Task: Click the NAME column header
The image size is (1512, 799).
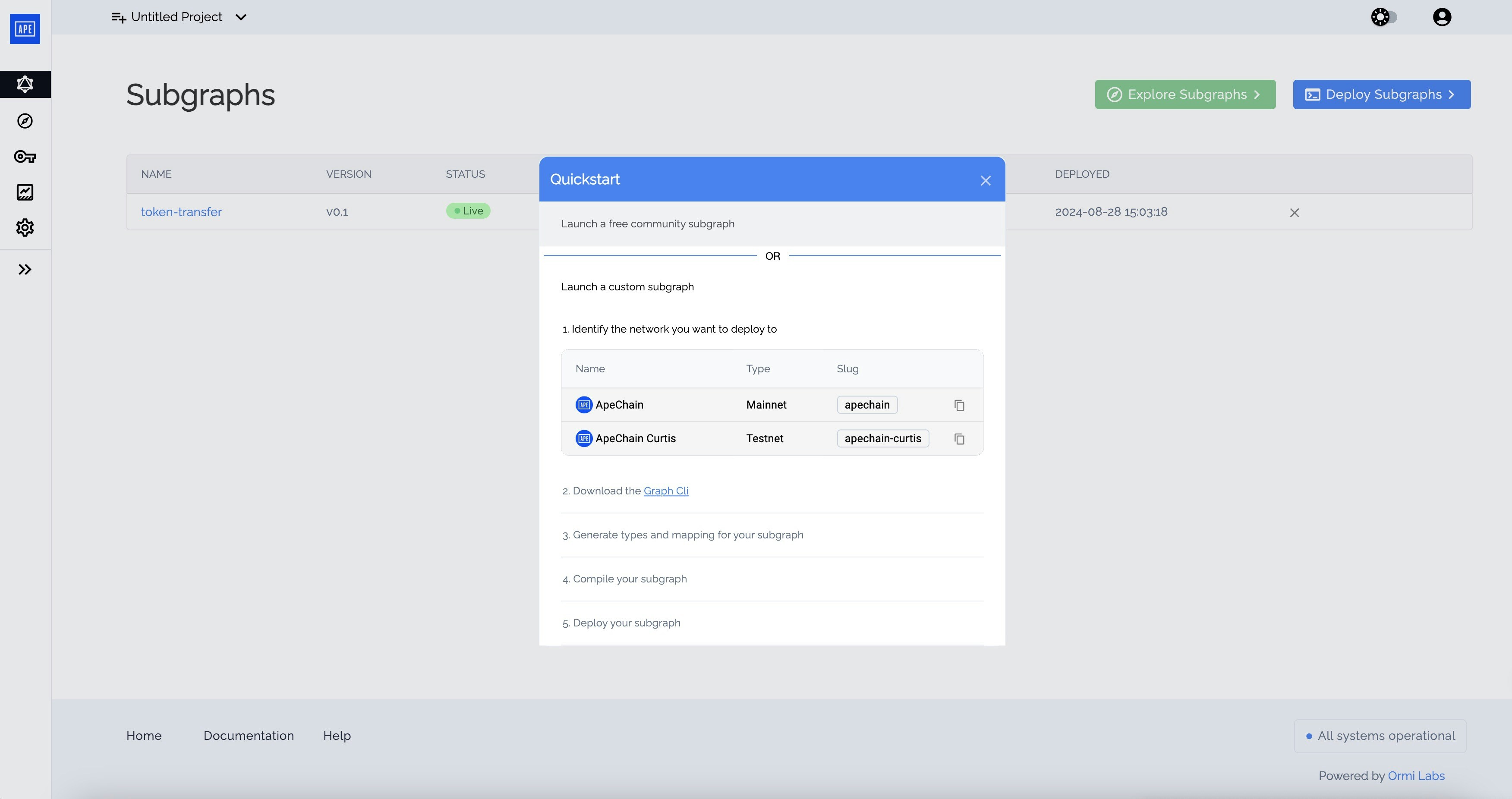Action: point(156,174)
